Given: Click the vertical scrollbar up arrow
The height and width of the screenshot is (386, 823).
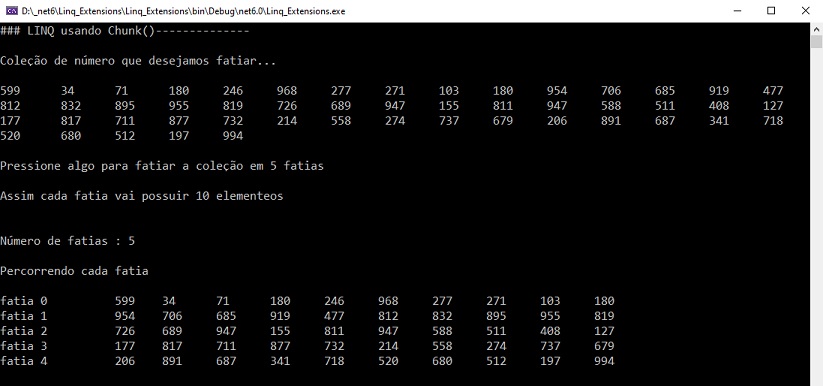Looking at the screenshot, I should coord(816,28).
